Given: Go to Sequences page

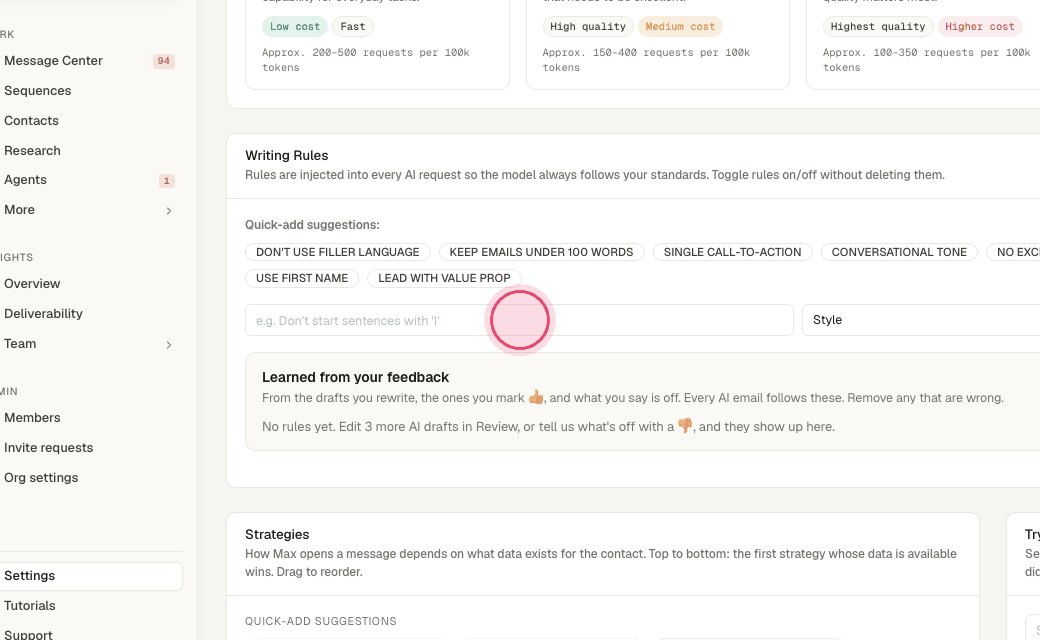Looking at the screenshot, I should [x=37, y=91].
